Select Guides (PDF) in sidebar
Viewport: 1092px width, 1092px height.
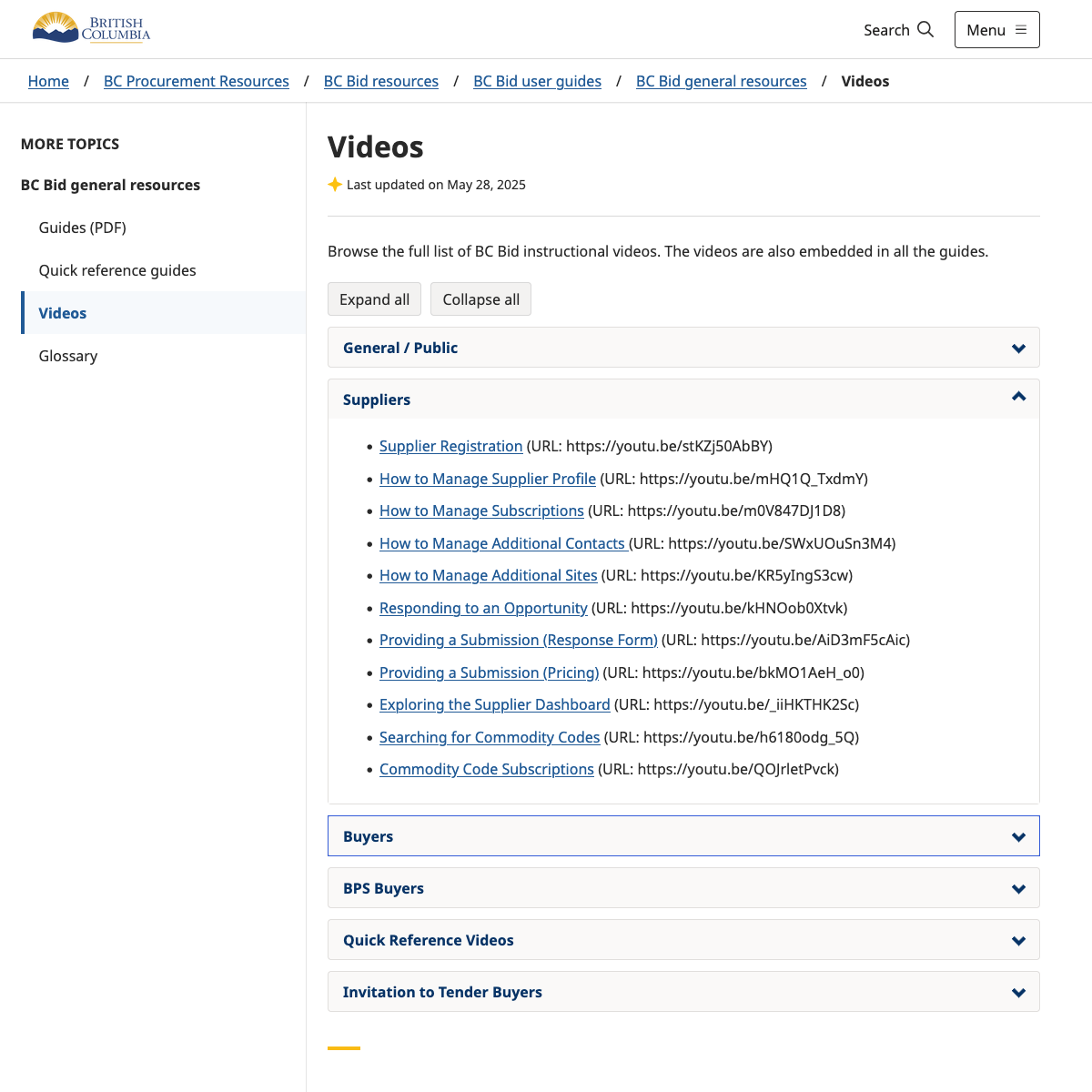(83, 227)
